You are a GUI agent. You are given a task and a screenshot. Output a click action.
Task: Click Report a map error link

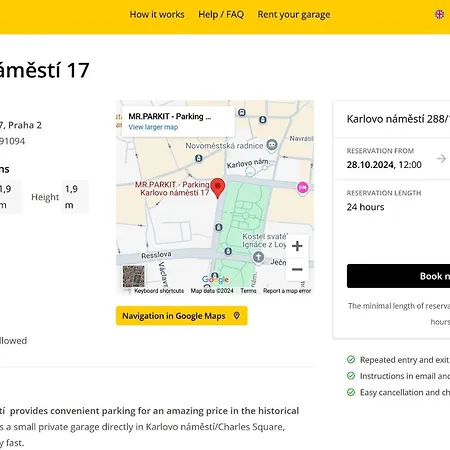click(x=287, y=291)
